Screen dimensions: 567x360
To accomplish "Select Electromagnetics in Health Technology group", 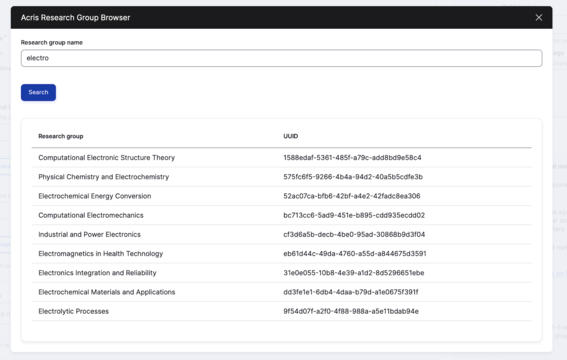I will 101,253.
